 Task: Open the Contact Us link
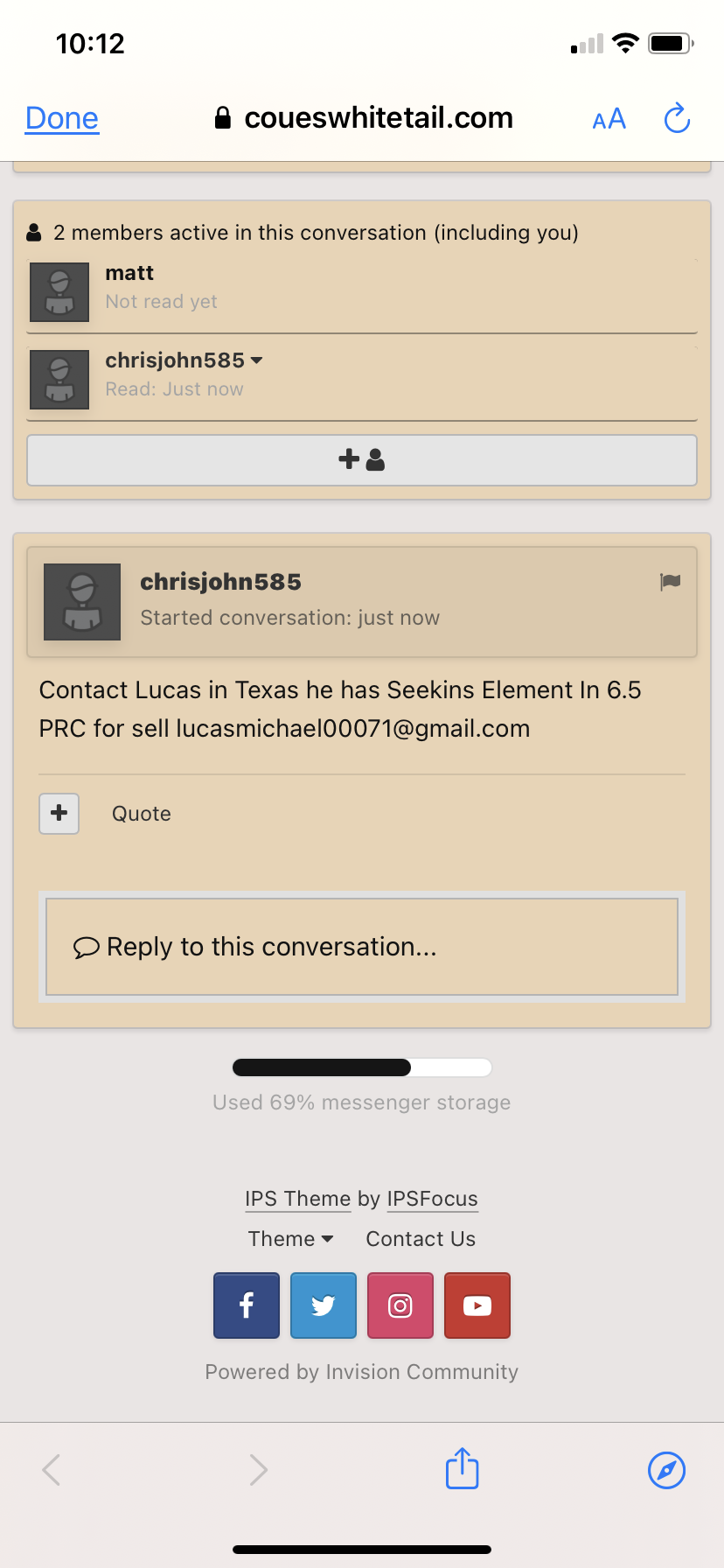pyautogui.click(x=421, y=1239)
